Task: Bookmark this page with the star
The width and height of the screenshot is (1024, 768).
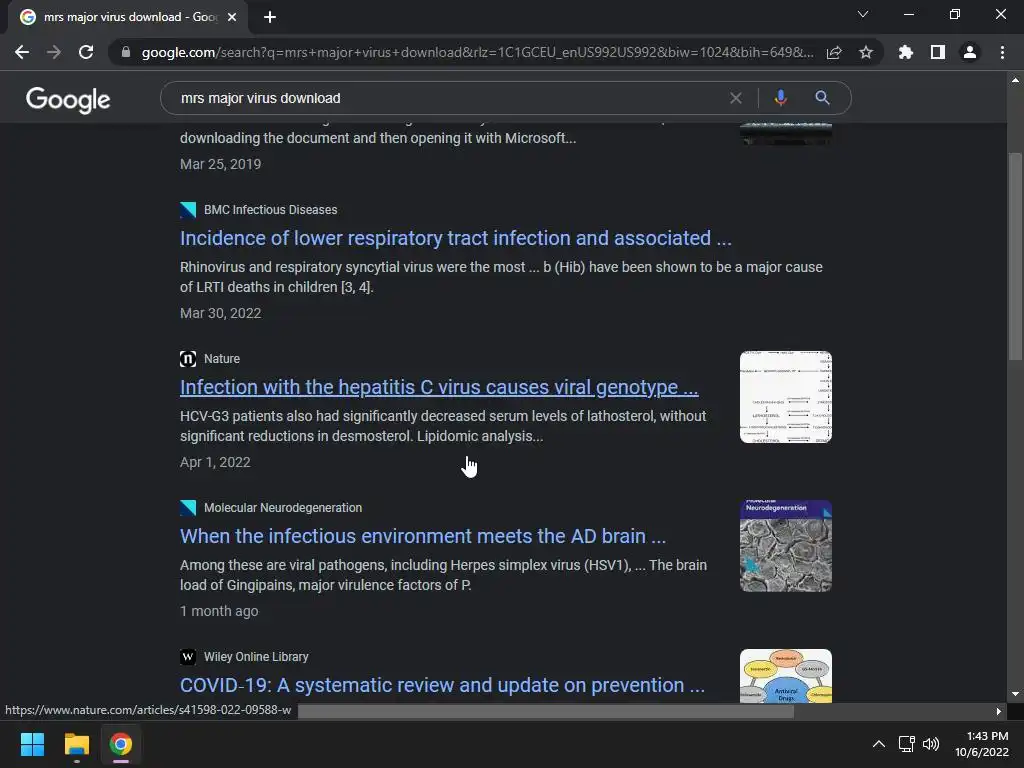Action: point(866,52)
